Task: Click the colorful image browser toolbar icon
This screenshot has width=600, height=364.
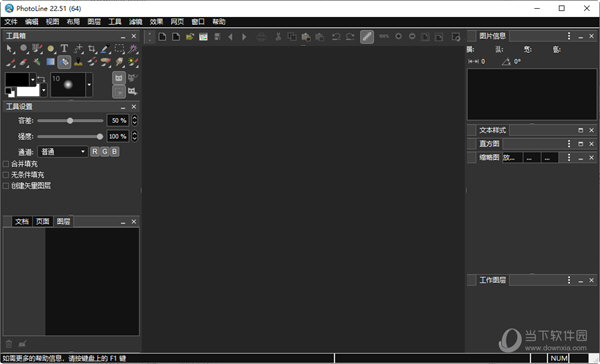Action: pyautogui.click(x=203, y=37)
